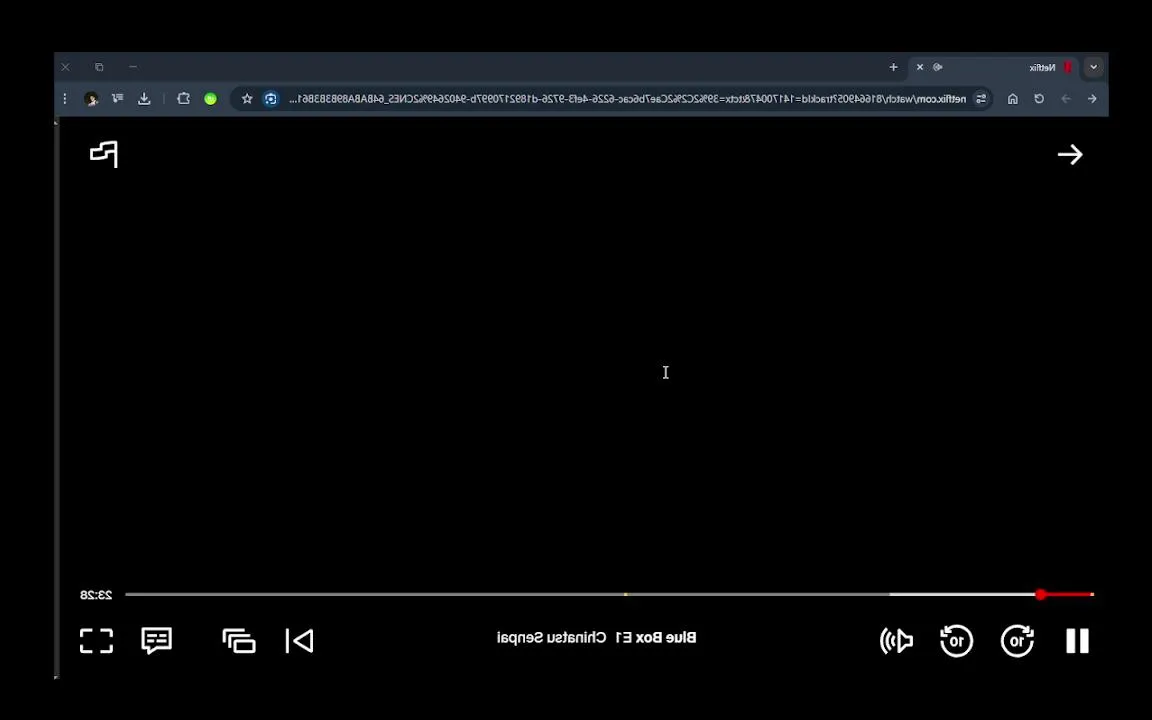Open the episodes list icon
The image size is (1152, 720).
(x=239, y=641)
